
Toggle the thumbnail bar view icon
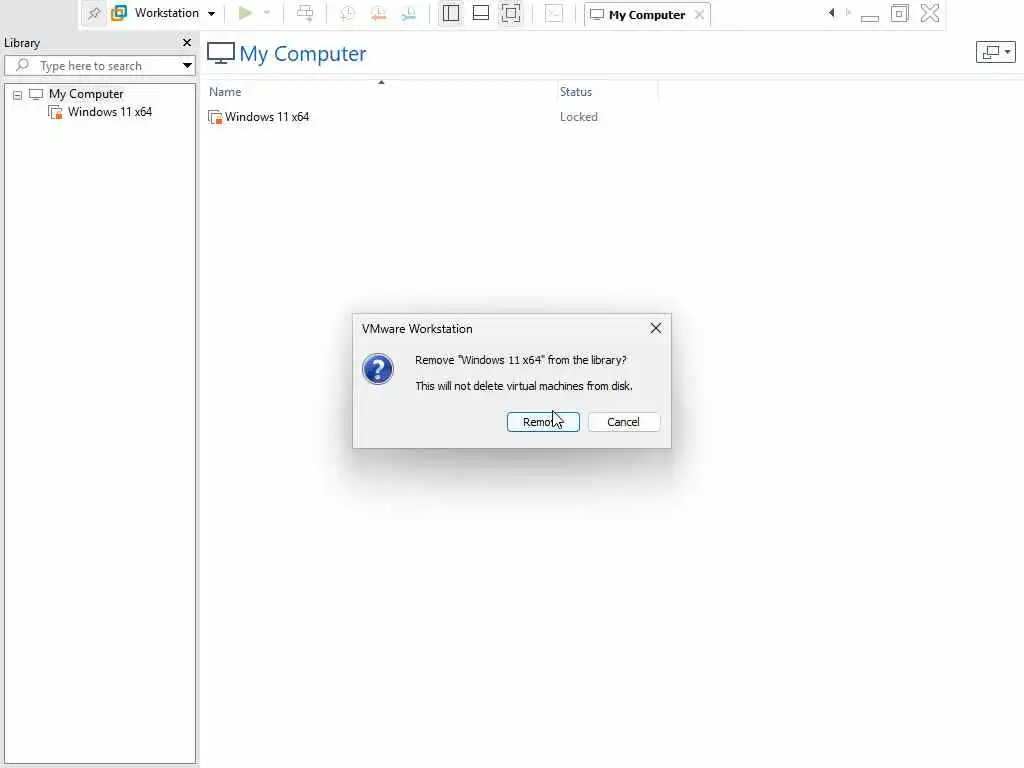pyautogui.click(x=481, y=13)
